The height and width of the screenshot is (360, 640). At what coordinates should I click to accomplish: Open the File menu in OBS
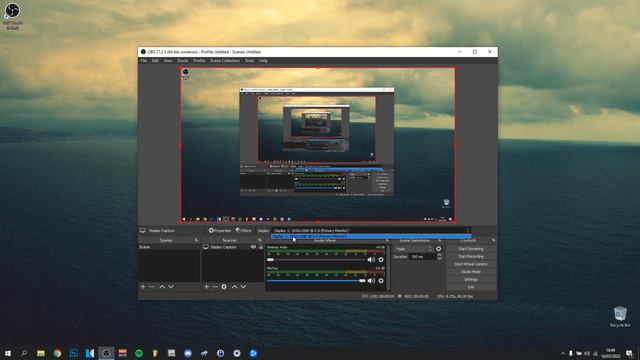[x=144, y=60]
